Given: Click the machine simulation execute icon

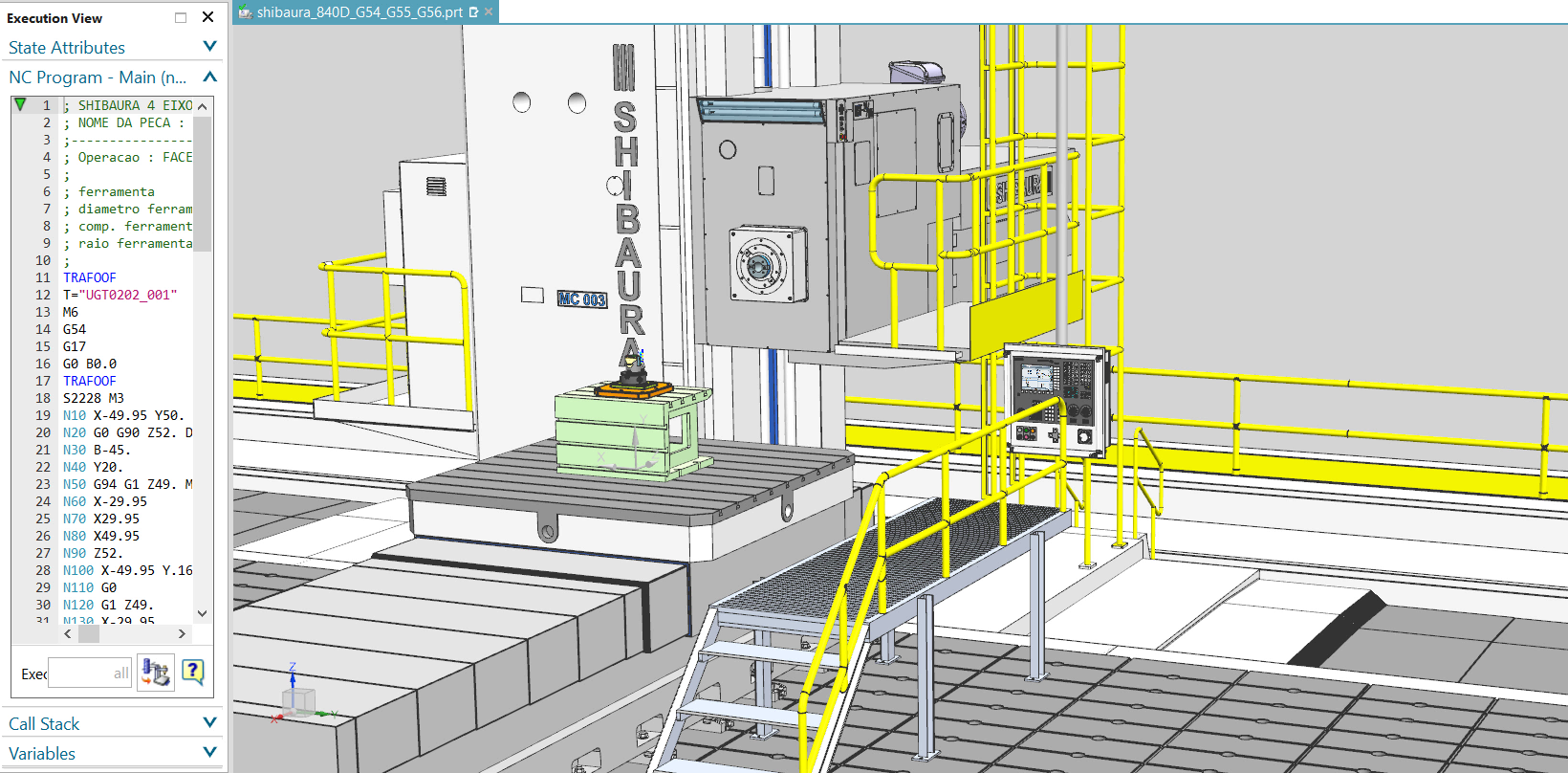Looking at the screenshot, I should click(156, 673).
